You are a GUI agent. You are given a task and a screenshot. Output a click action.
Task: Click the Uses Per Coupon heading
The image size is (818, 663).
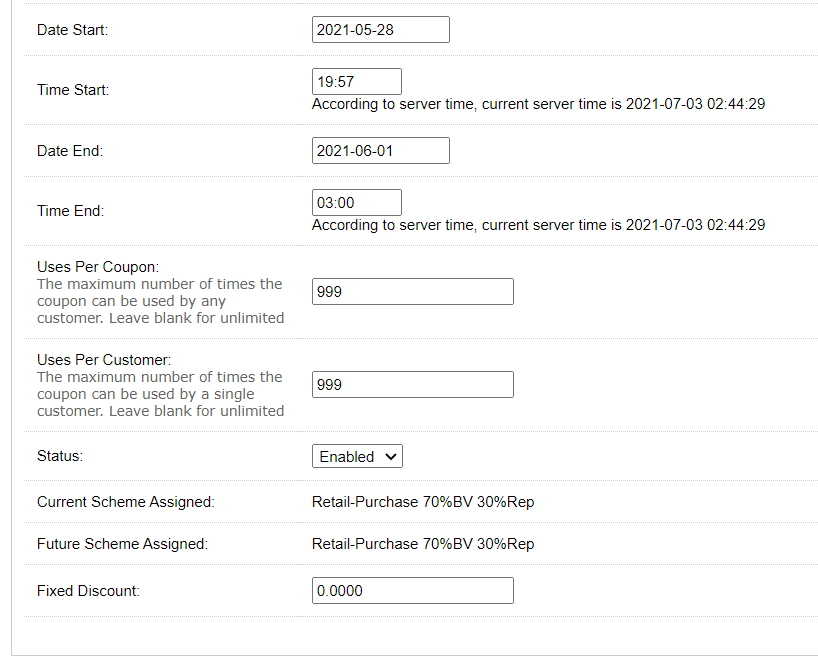coord(98,267)
